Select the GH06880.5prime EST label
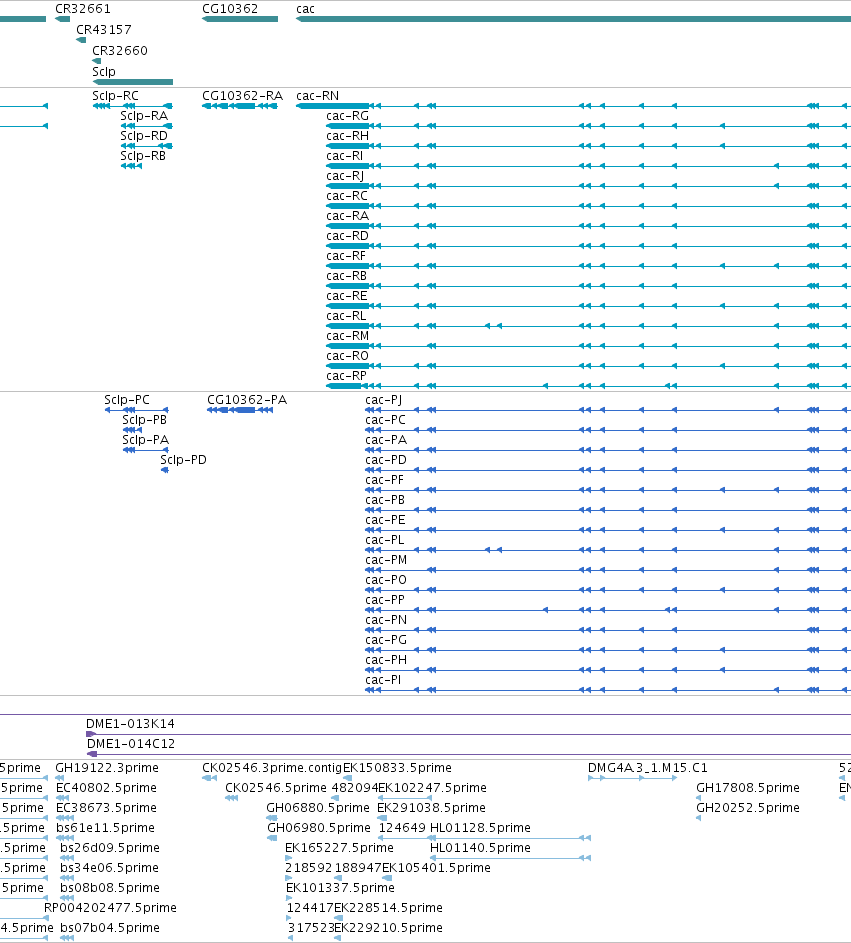Screen dimensions: 851x943 point(318,807)
